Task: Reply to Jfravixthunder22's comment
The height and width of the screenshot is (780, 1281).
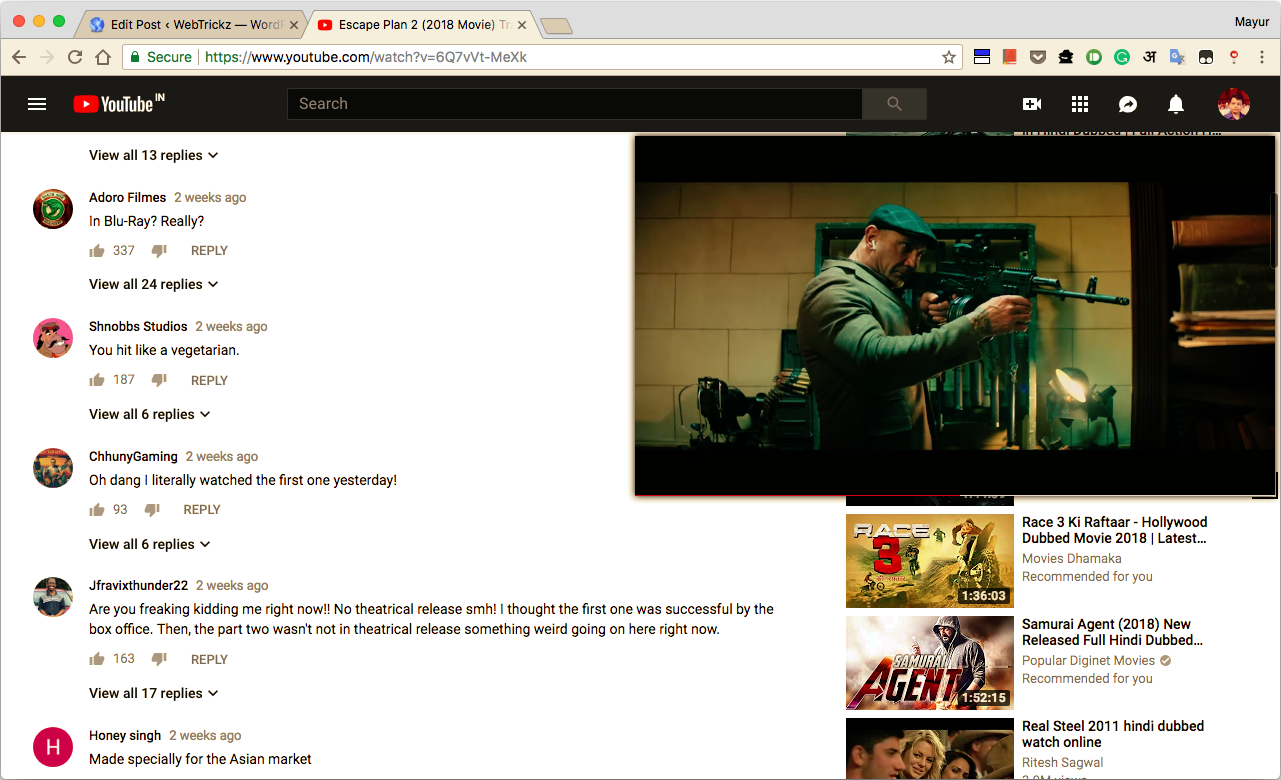Action: [x=209, y=659]
